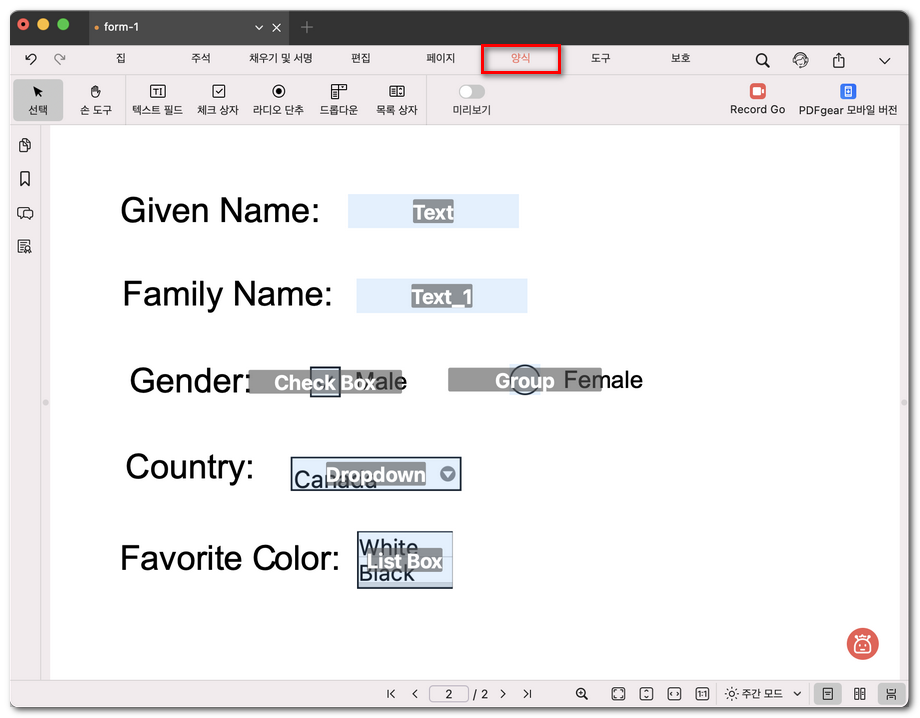Screen dimensions: 920x718
Task: Pick the 목록 상자 list box tool
Action: (x=396, y=100)
